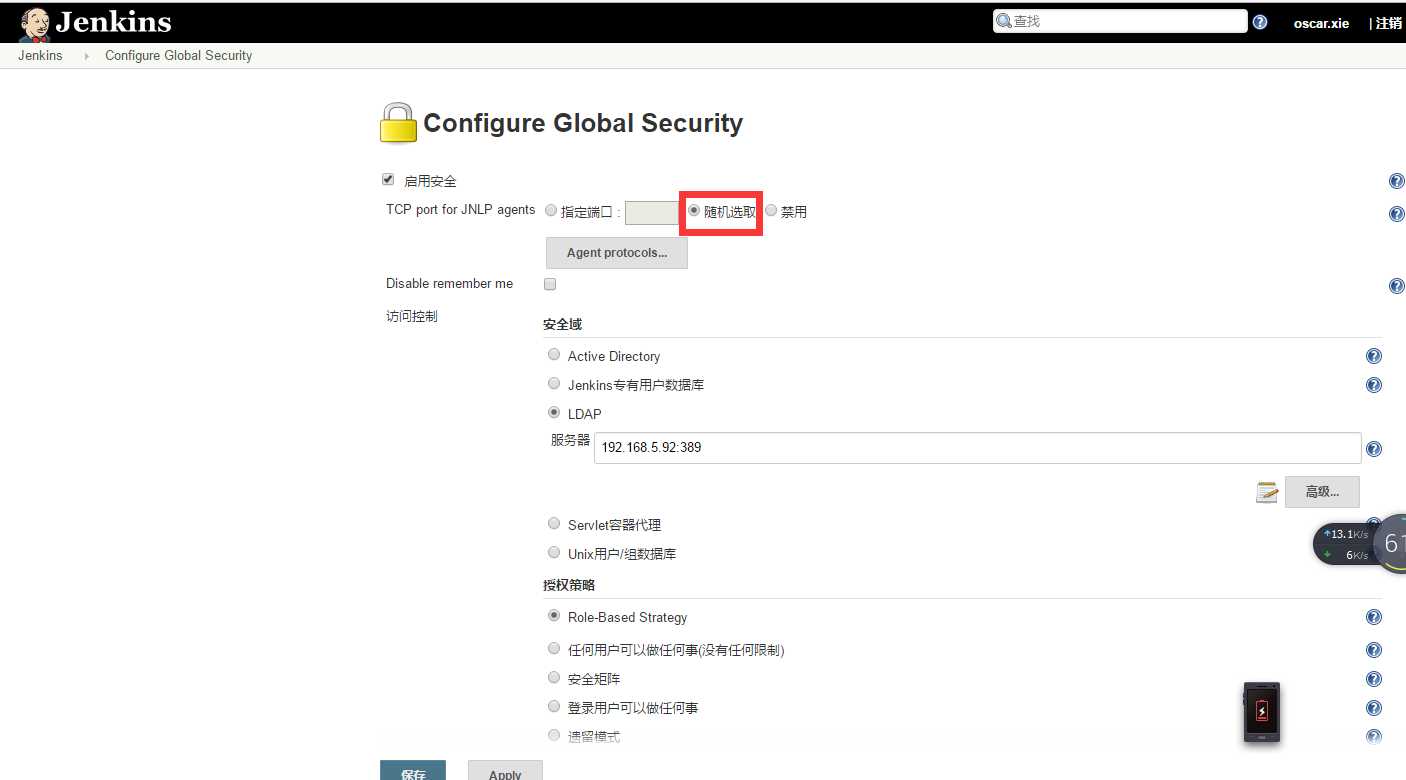
Task: Click in the 查找 search box
Action: tap(1120, 21)
